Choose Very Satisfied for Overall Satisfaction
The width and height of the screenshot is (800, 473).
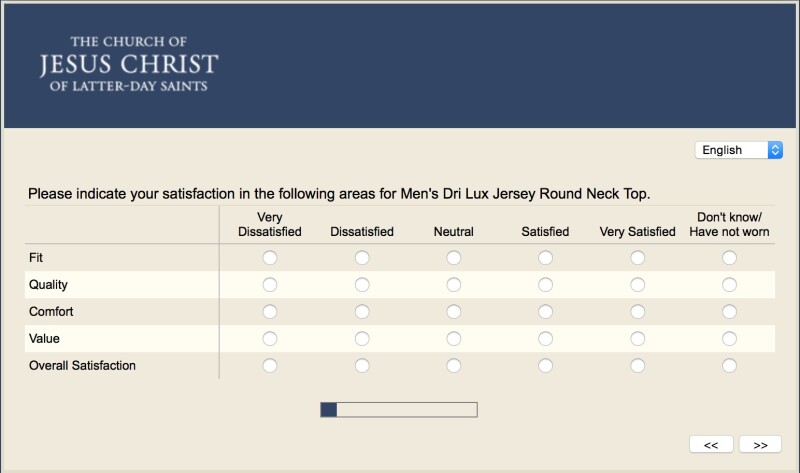638,366
